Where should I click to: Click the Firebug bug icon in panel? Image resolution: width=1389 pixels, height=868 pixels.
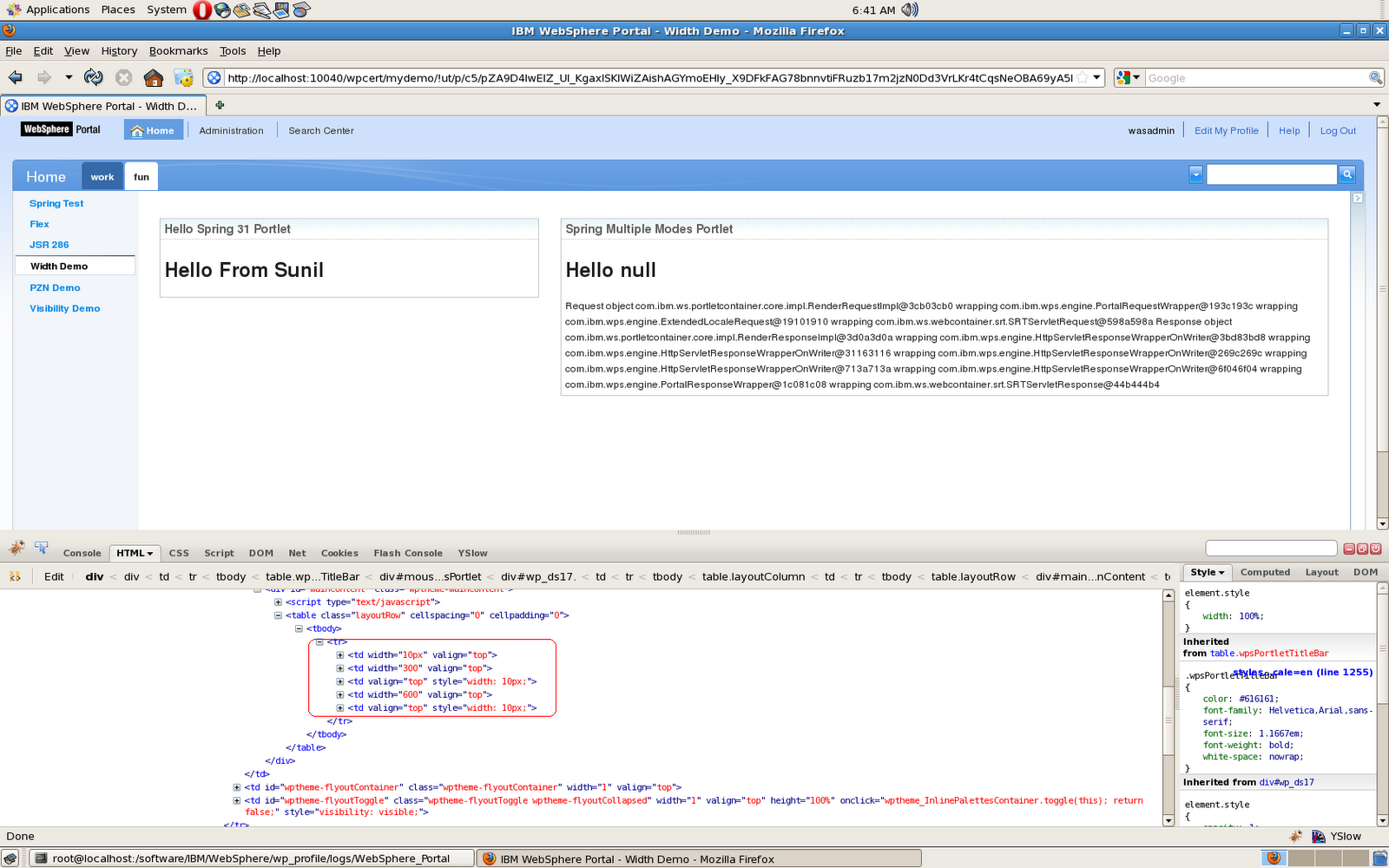[16, 547]
